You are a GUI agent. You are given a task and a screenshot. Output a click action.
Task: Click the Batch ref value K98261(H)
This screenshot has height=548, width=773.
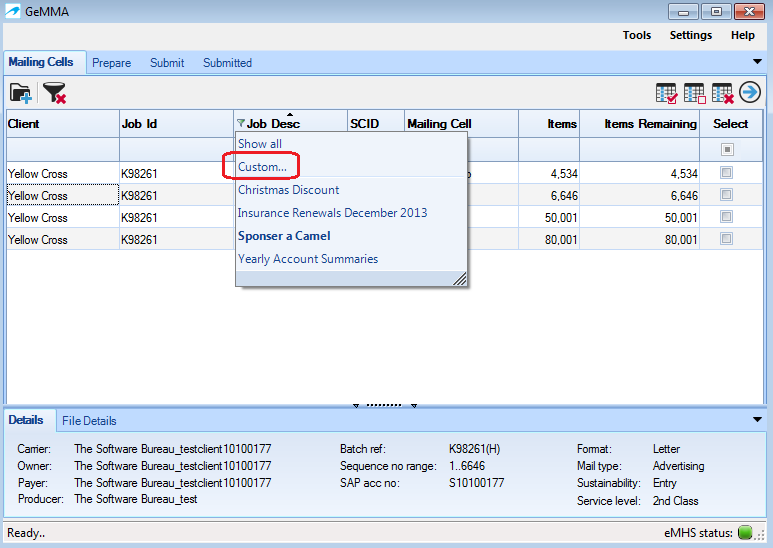(x=474, y=449)
